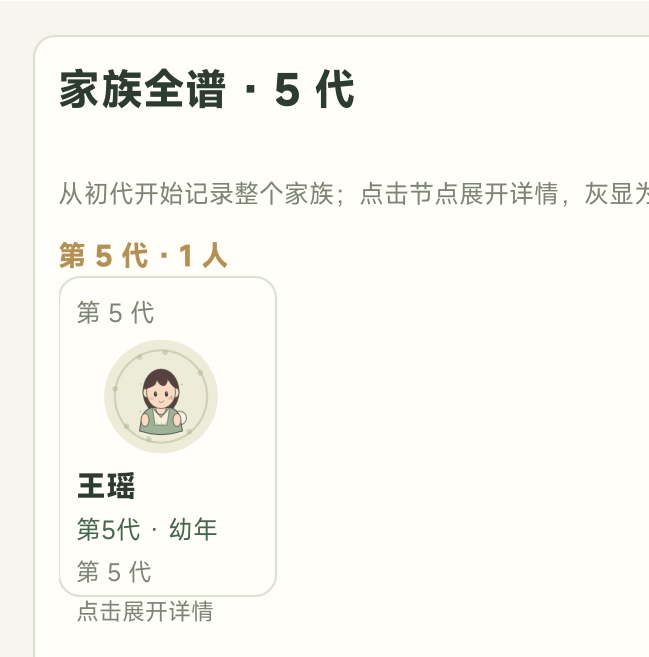Click the description text starting with 从初代开始记录
649x657 pixels.
pos(354,194)
